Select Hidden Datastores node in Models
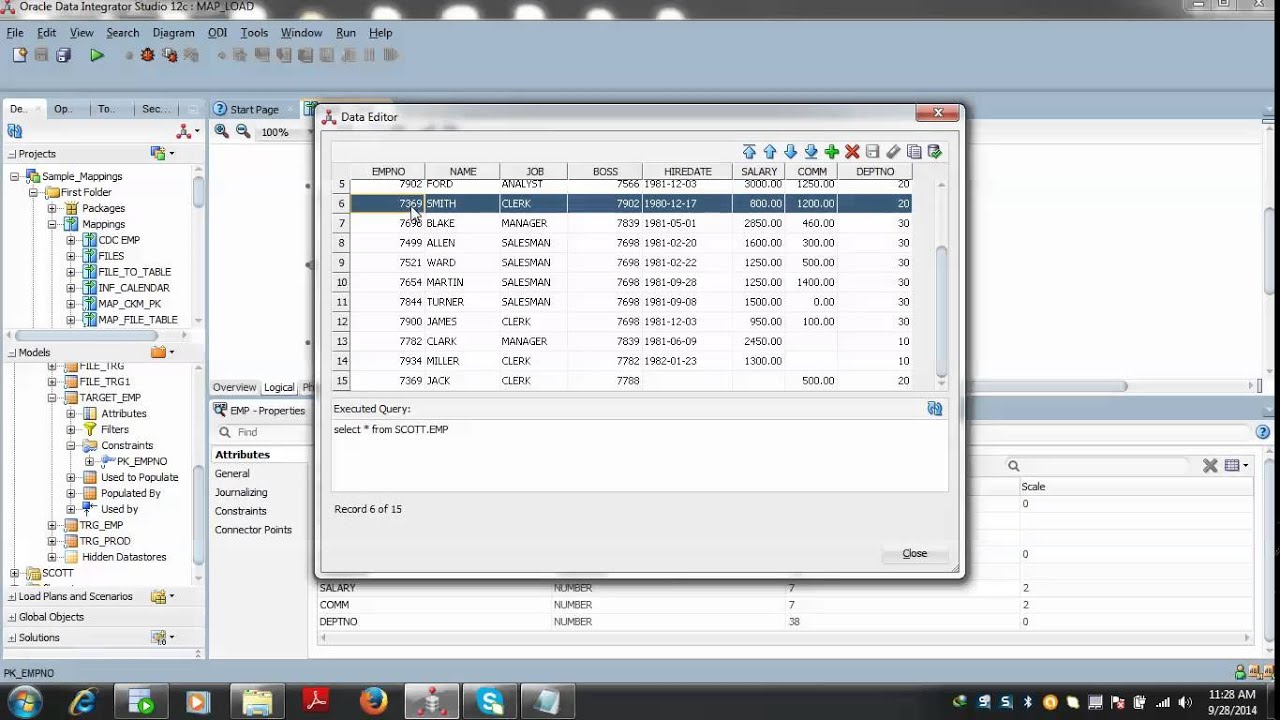Screen dimensions: 1280x720 pyautogui.click(x=124, y=557)
